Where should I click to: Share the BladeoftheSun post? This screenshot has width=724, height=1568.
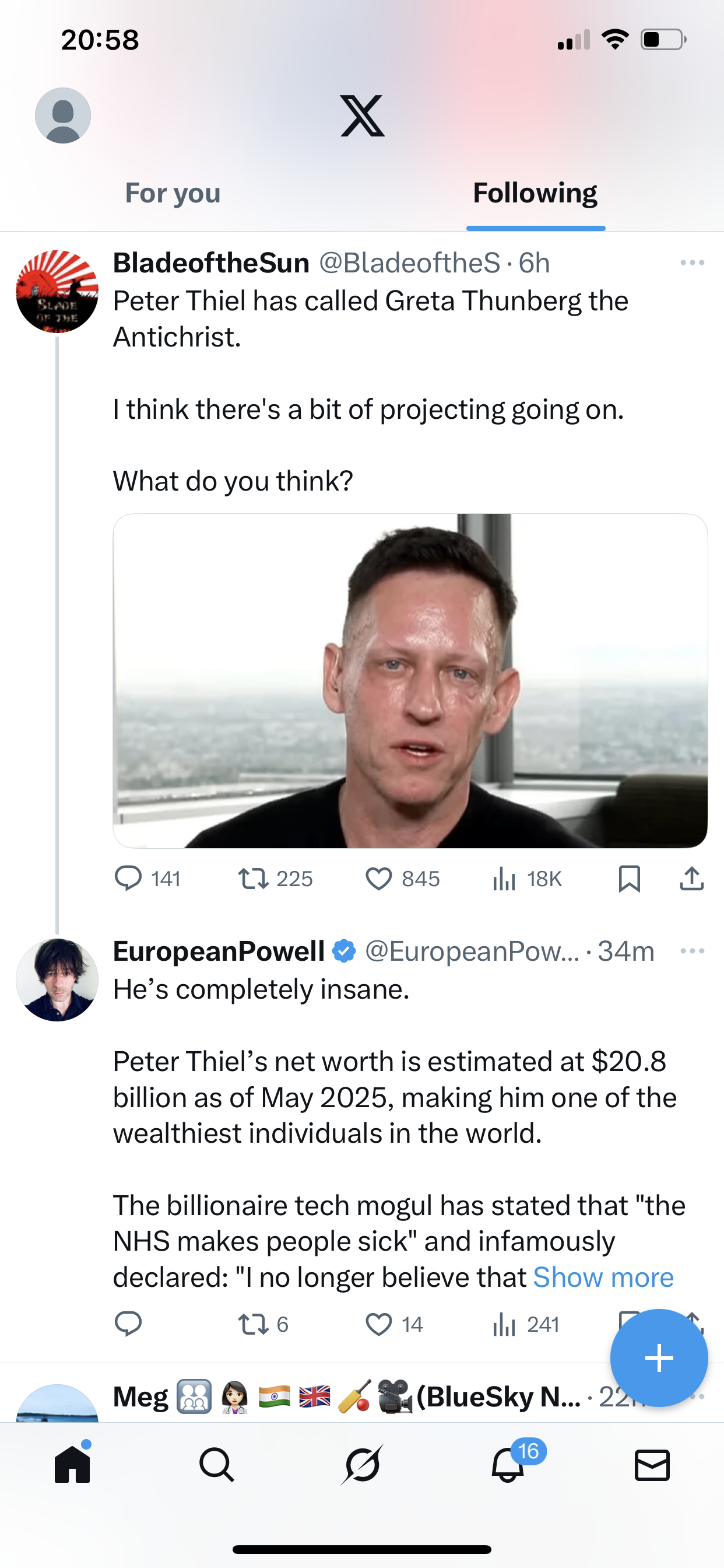(692, 878)
